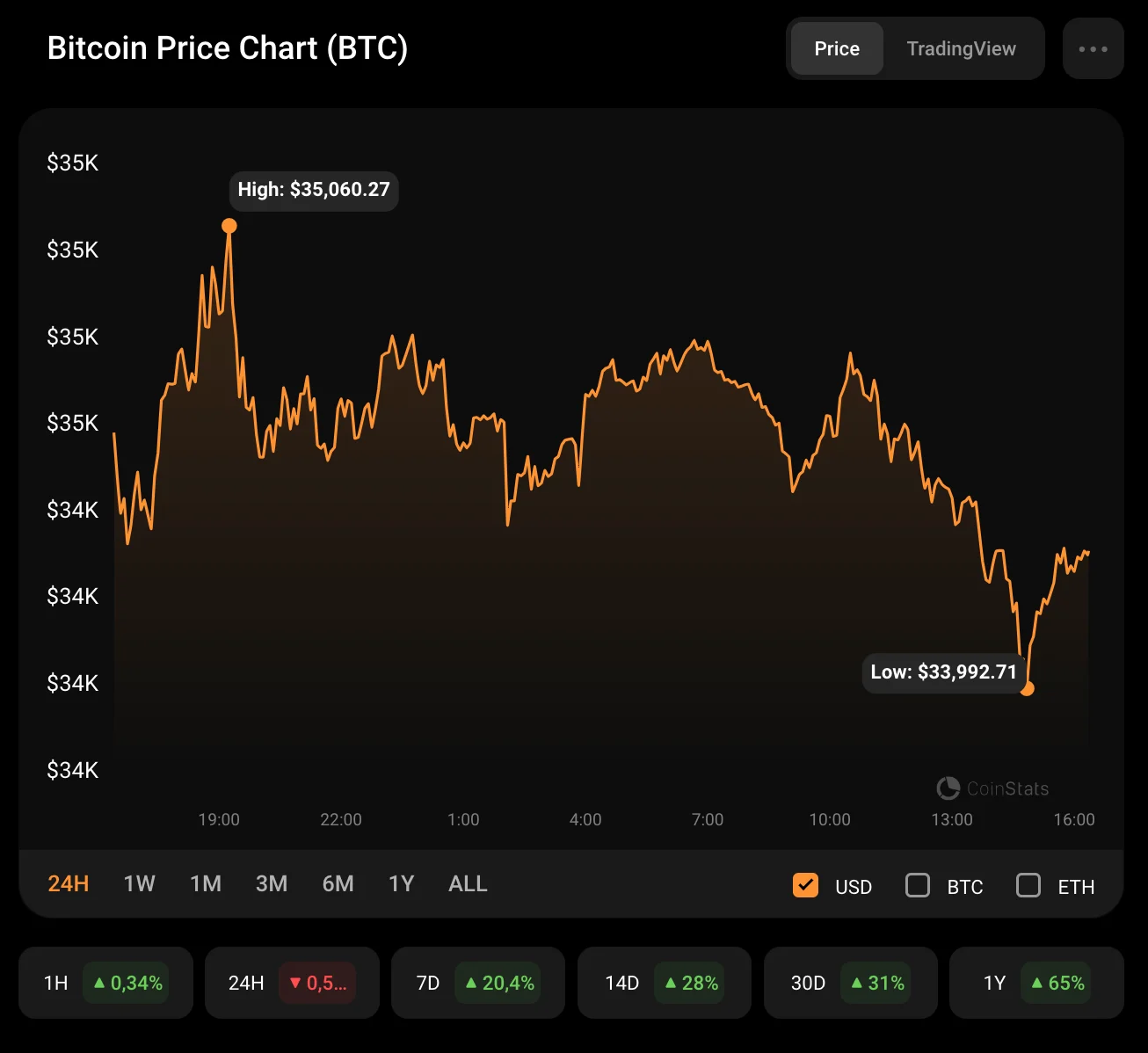This screenshot has width=1148, height=1053.
Task: Select the 1W time range
Action: pos(139,883)
